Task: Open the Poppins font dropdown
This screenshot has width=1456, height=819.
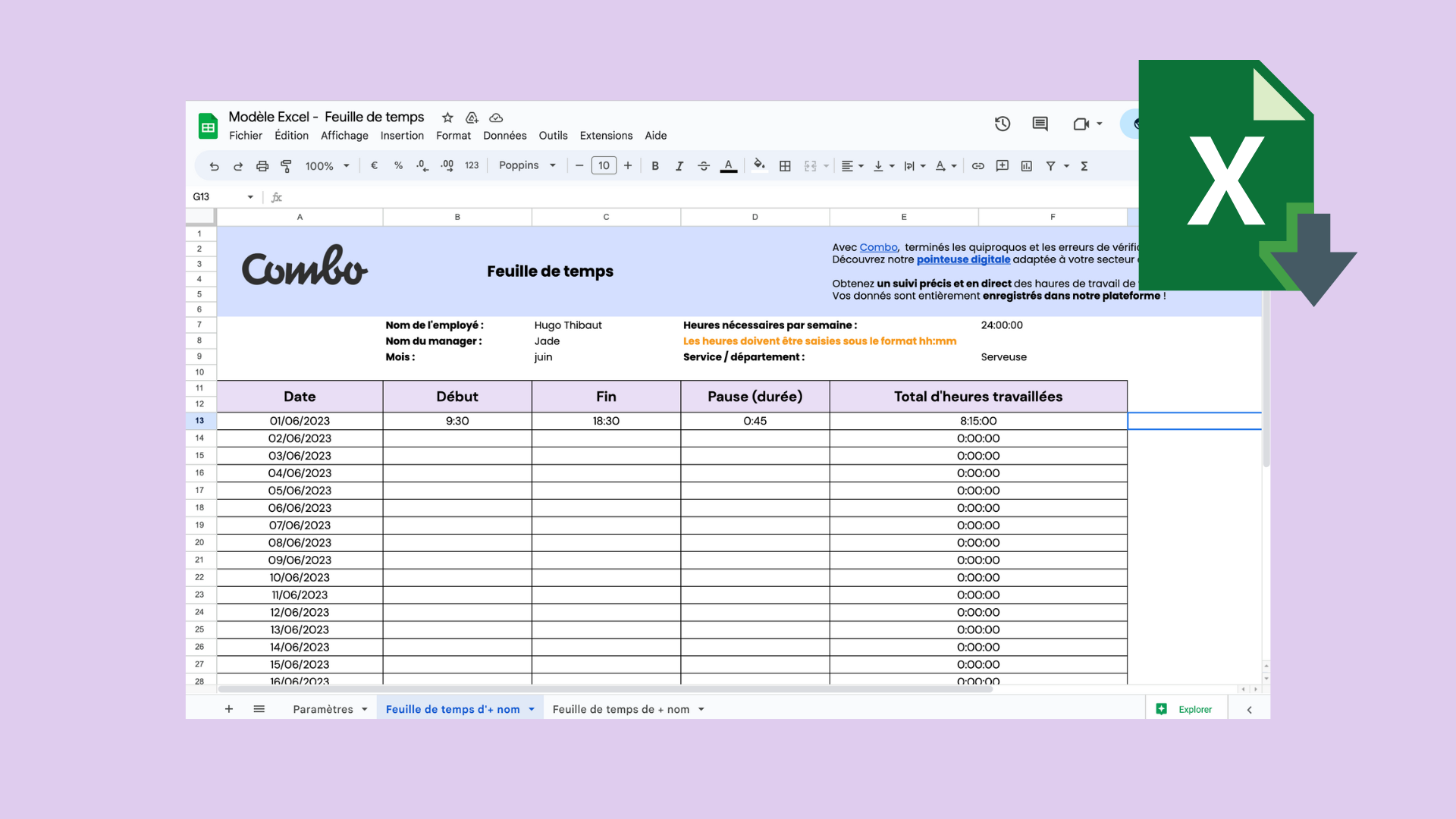Action: tap(527, 165)
